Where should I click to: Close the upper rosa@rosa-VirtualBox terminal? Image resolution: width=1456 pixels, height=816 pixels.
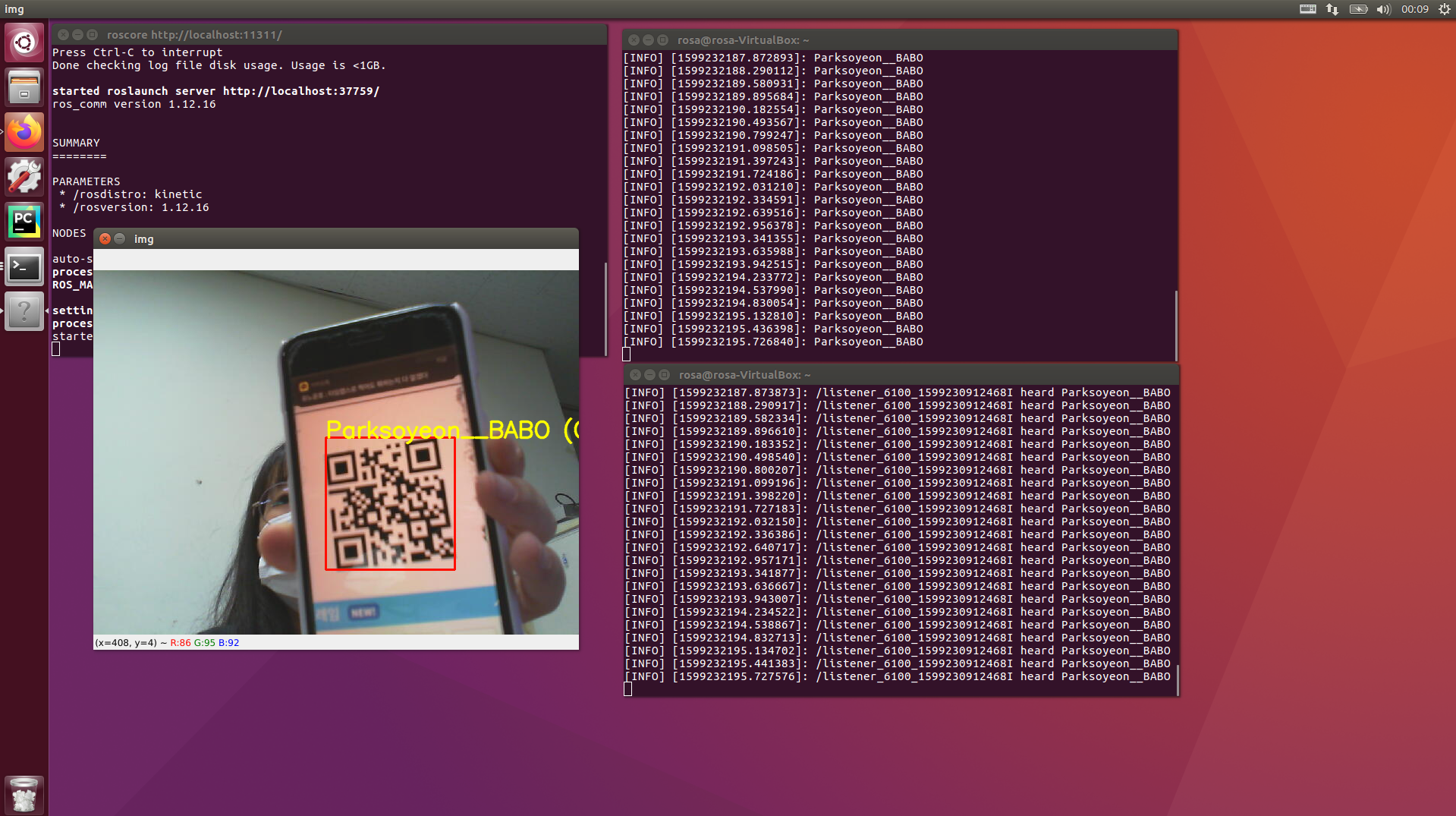(634, 40)
